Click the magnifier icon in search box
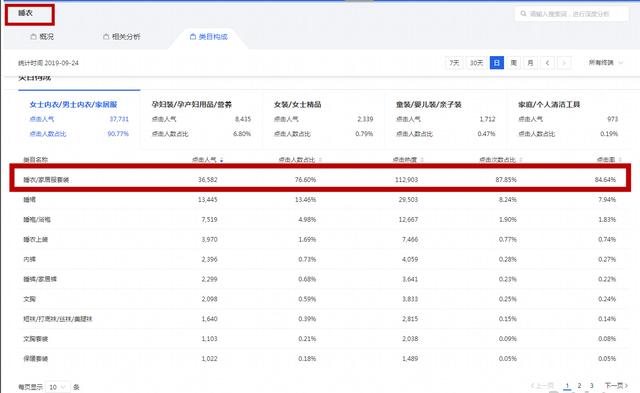 [523, 14]
